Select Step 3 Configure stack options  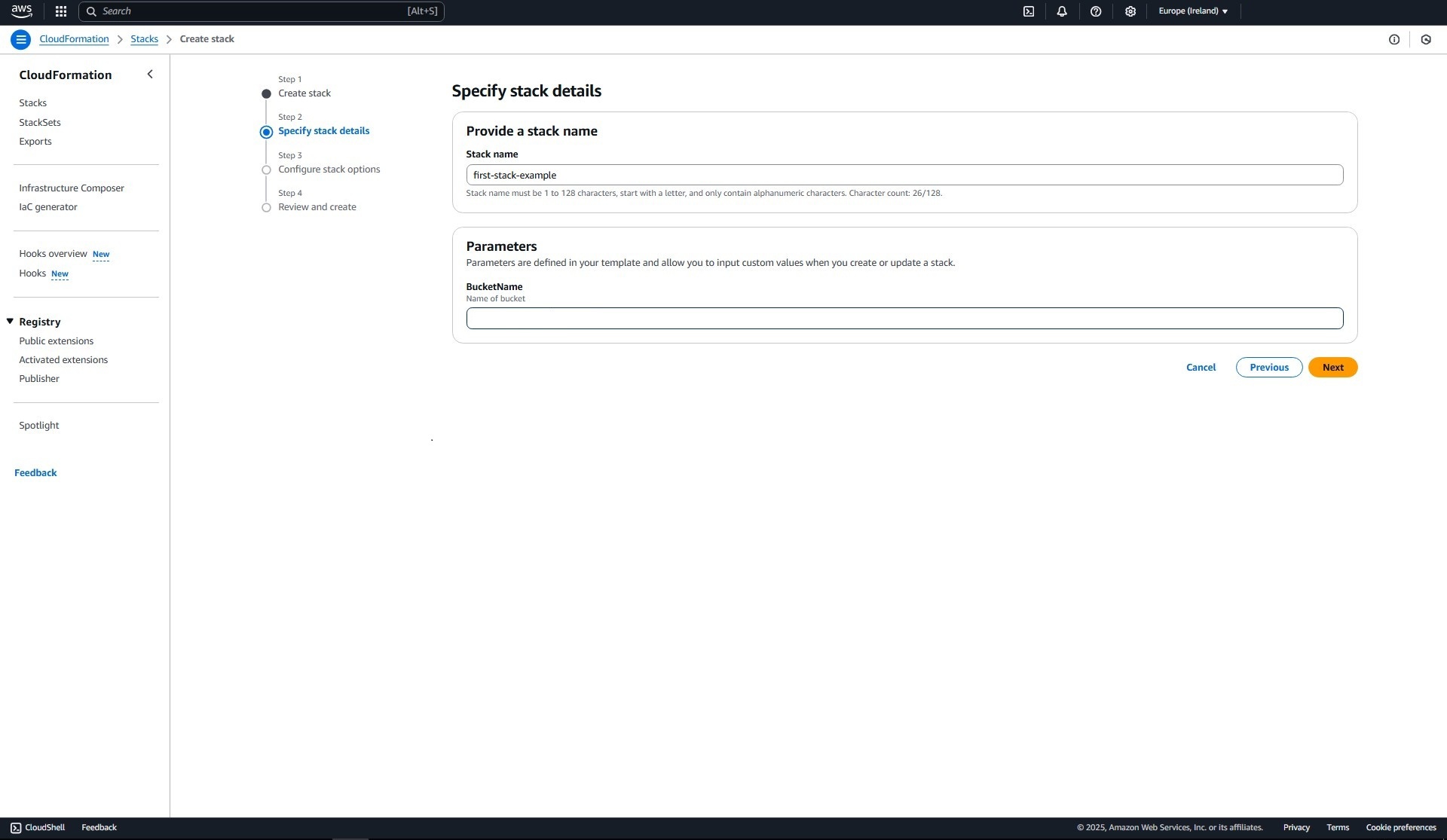click(329, 170)
